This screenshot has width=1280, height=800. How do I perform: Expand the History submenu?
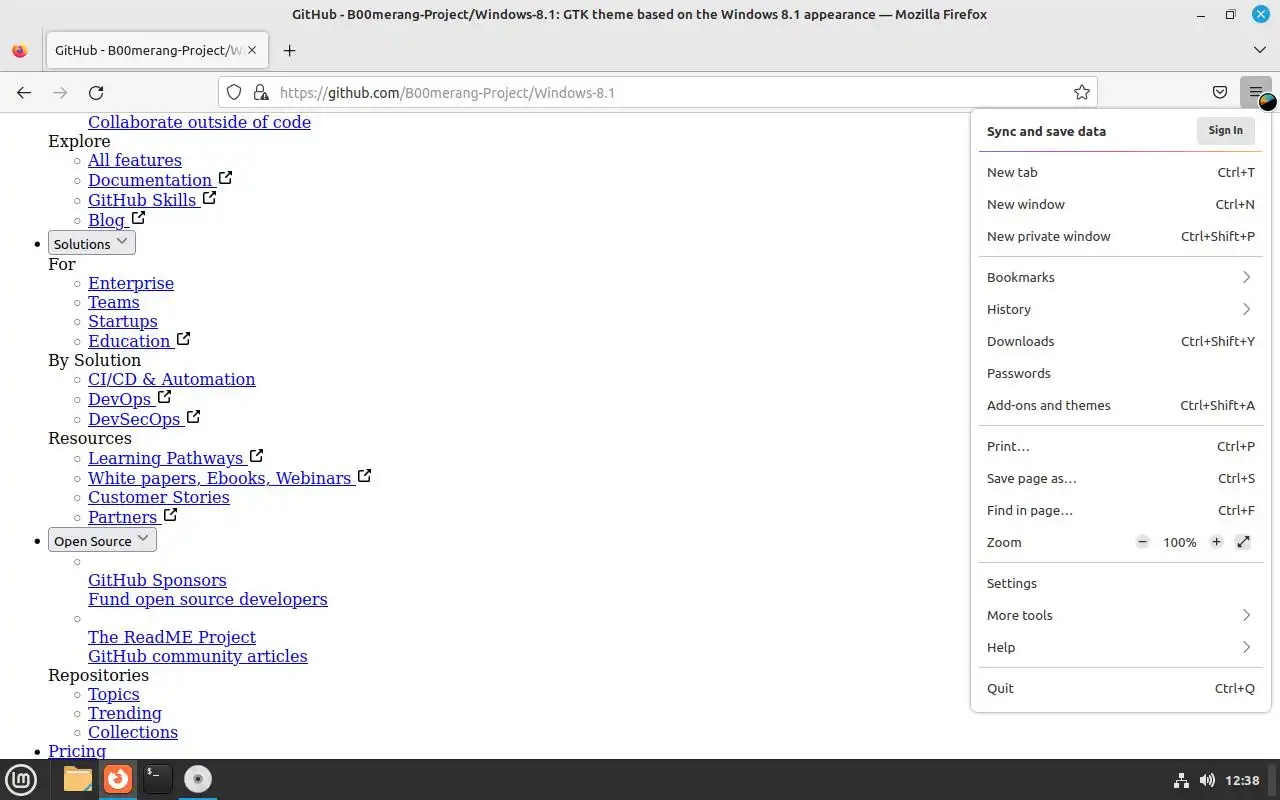click(x=1120, y=309)
